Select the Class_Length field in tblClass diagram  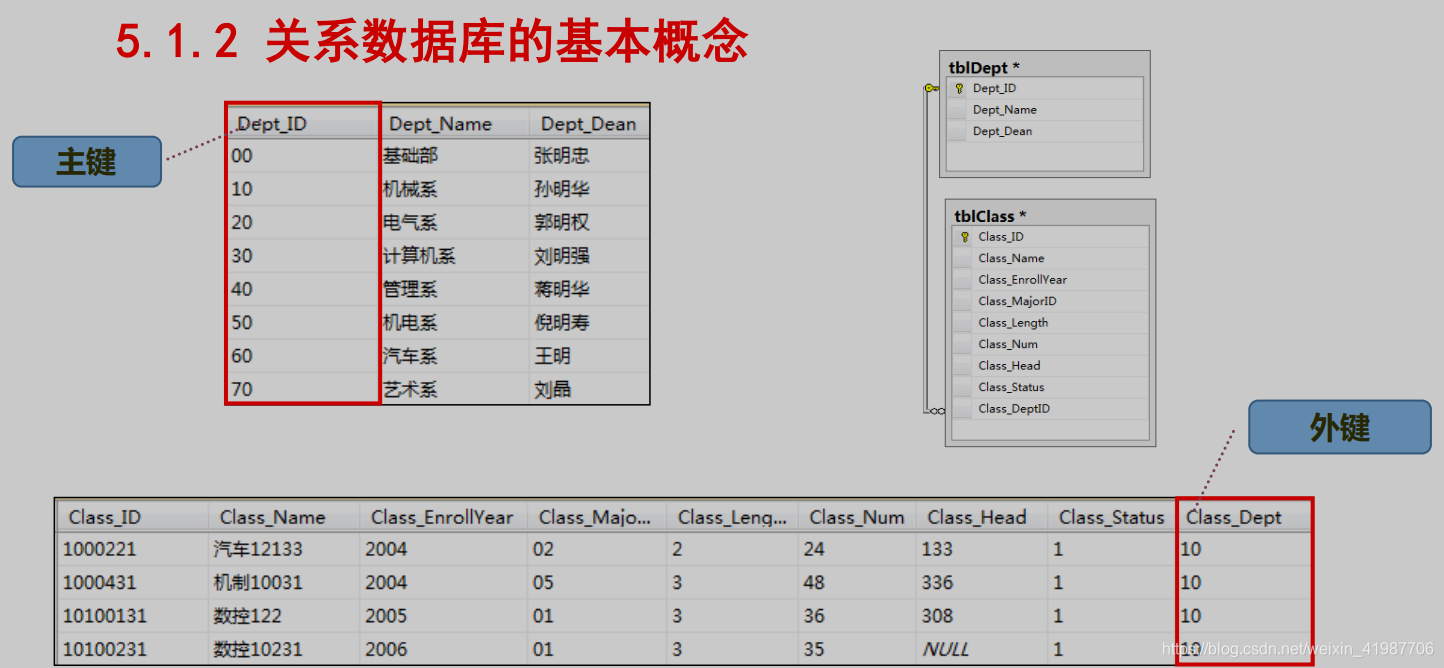[x=1050, y=323]
